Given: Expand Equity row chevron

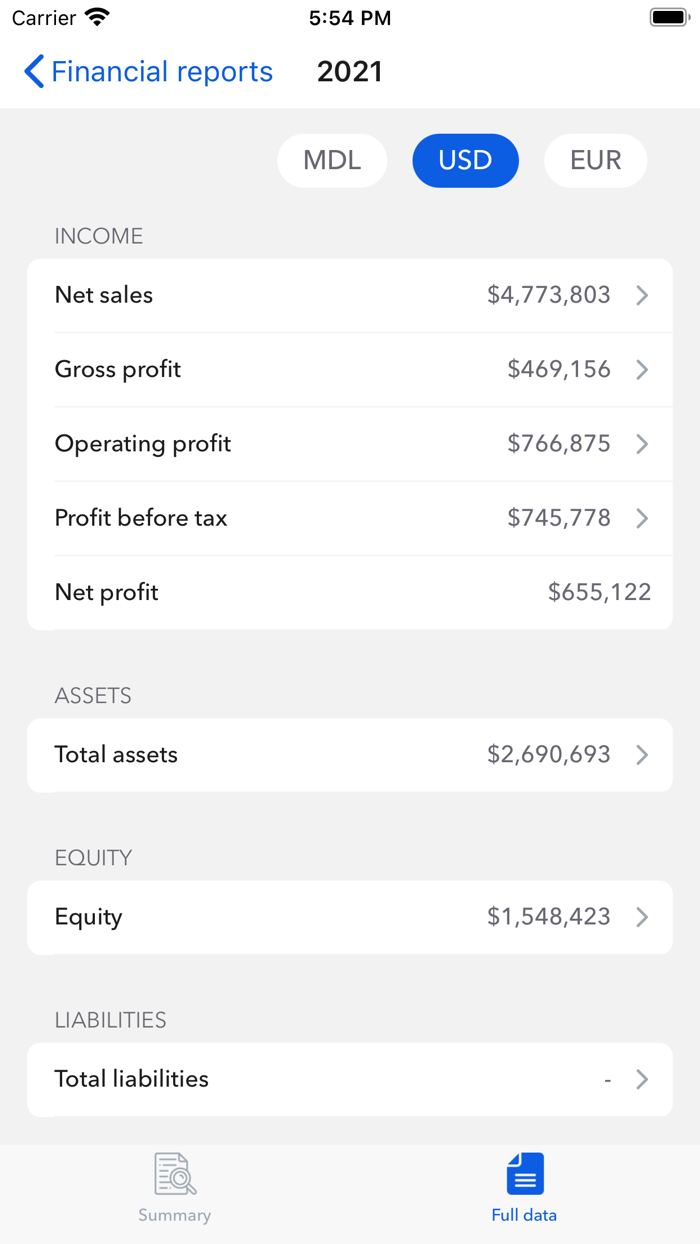Looking at the screenshot, I should pyautogui.click(x=642, y=917).
